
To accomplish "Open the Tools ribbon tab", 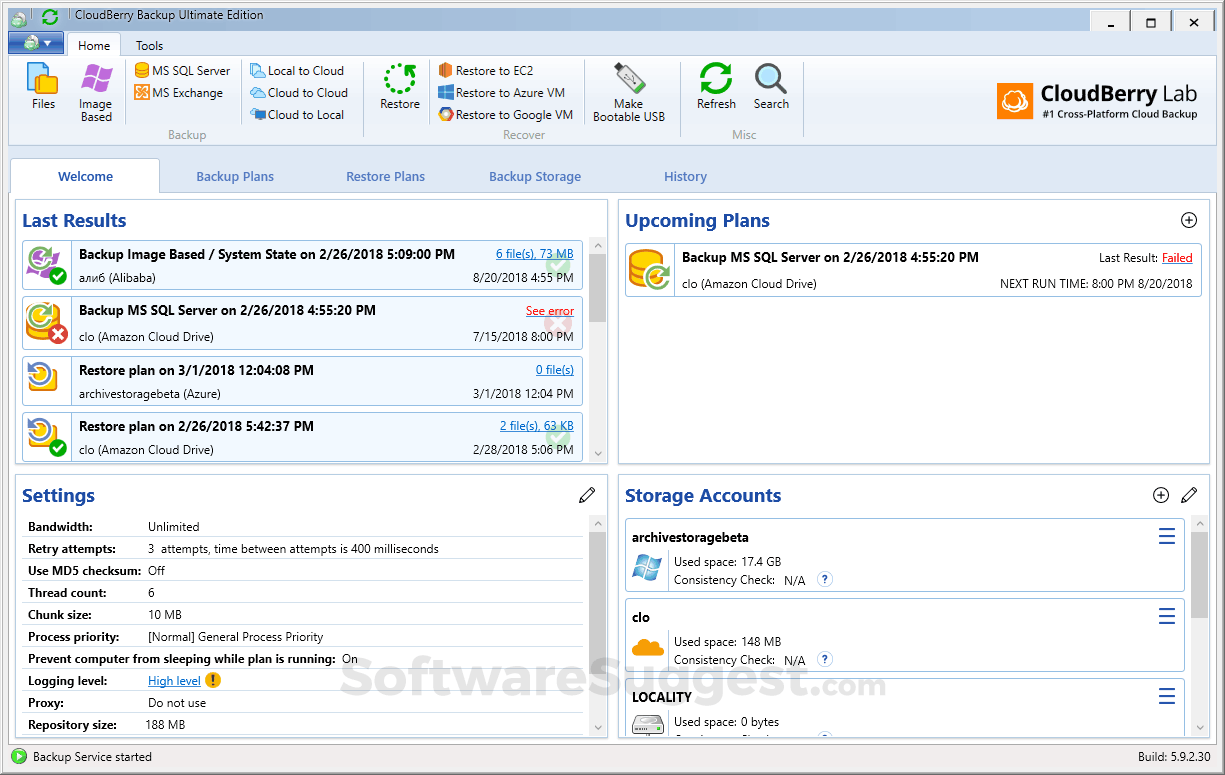I will [x=148, y=45].
